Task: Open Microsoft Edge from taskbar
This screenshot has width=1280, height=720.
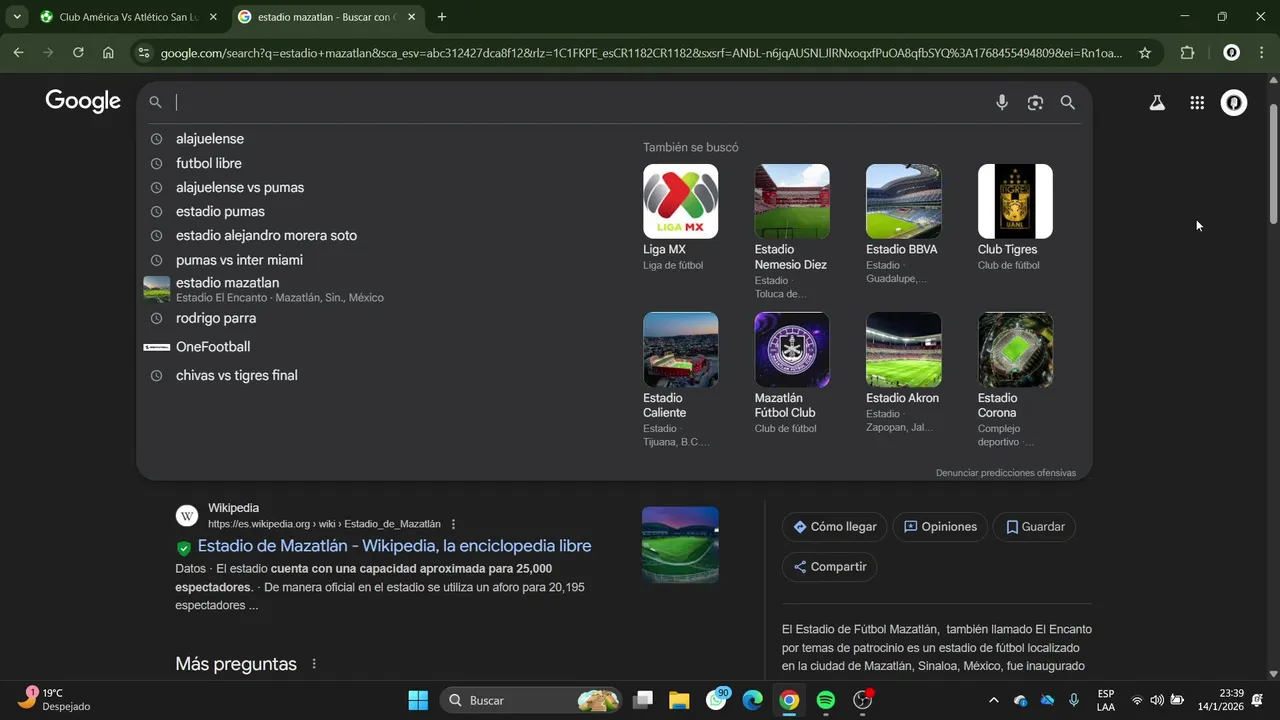Action: point(752,700)
